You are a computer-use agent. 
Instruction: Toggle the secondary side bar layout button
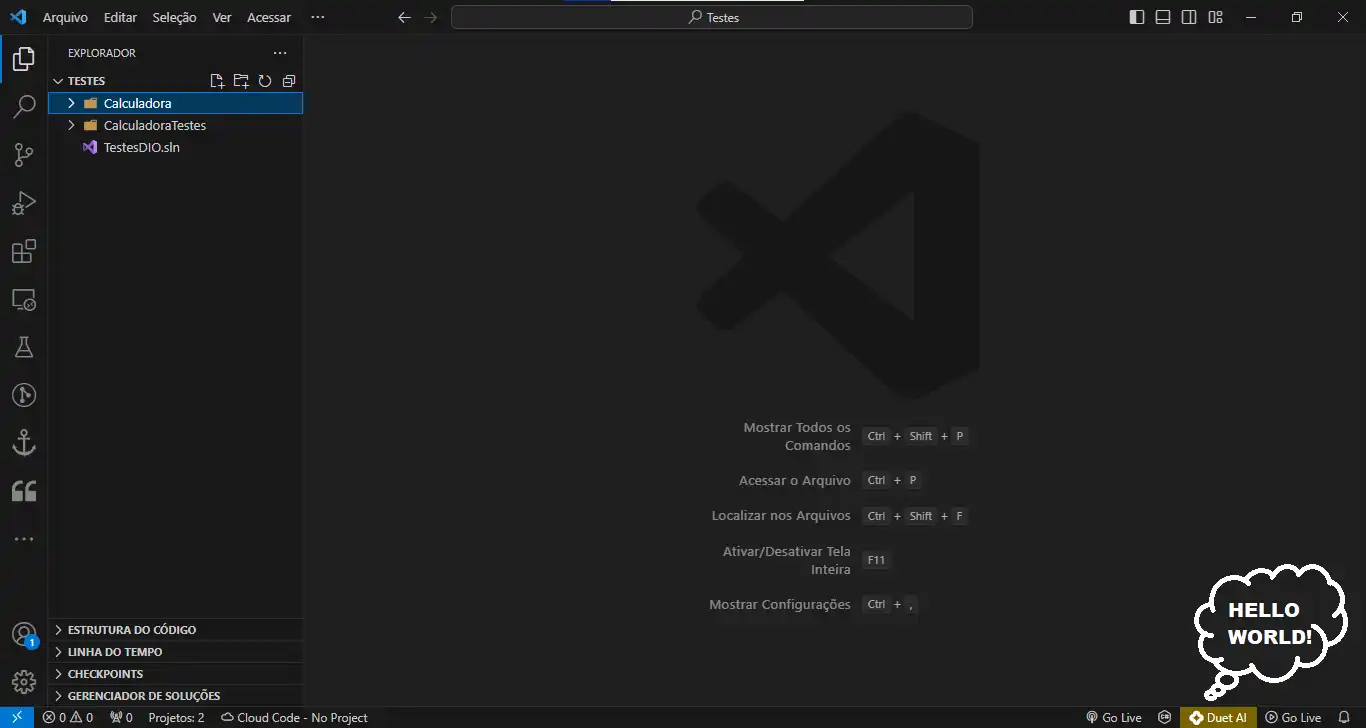[x=1189, y=17]
